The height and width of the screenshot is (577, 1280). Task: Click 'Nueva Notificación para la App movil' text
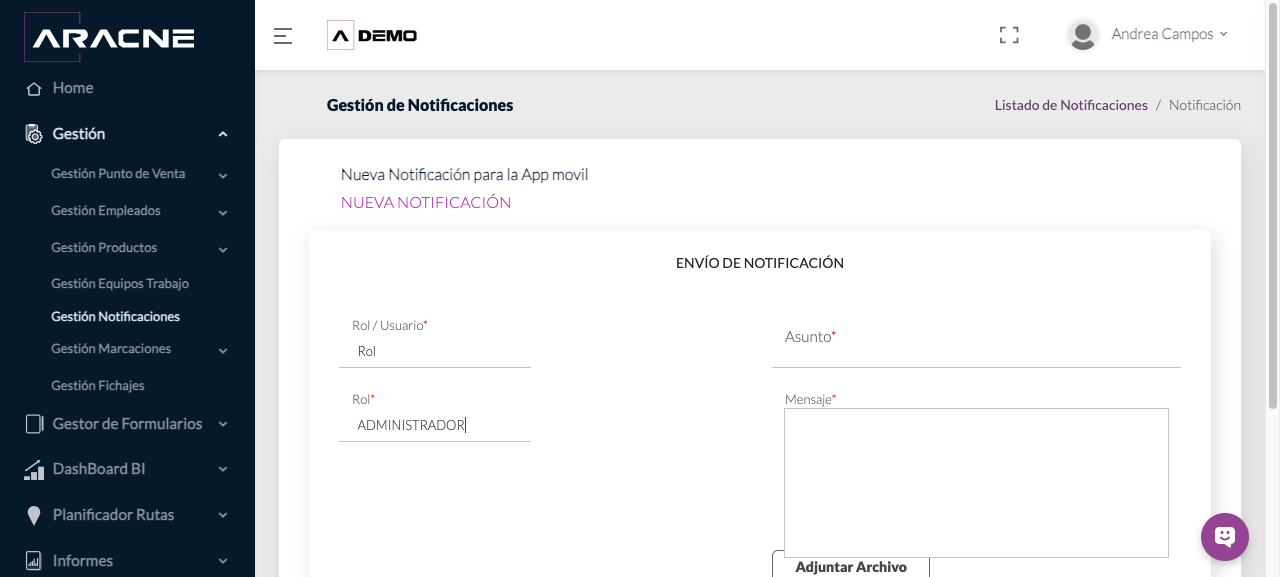click(465, 175)
